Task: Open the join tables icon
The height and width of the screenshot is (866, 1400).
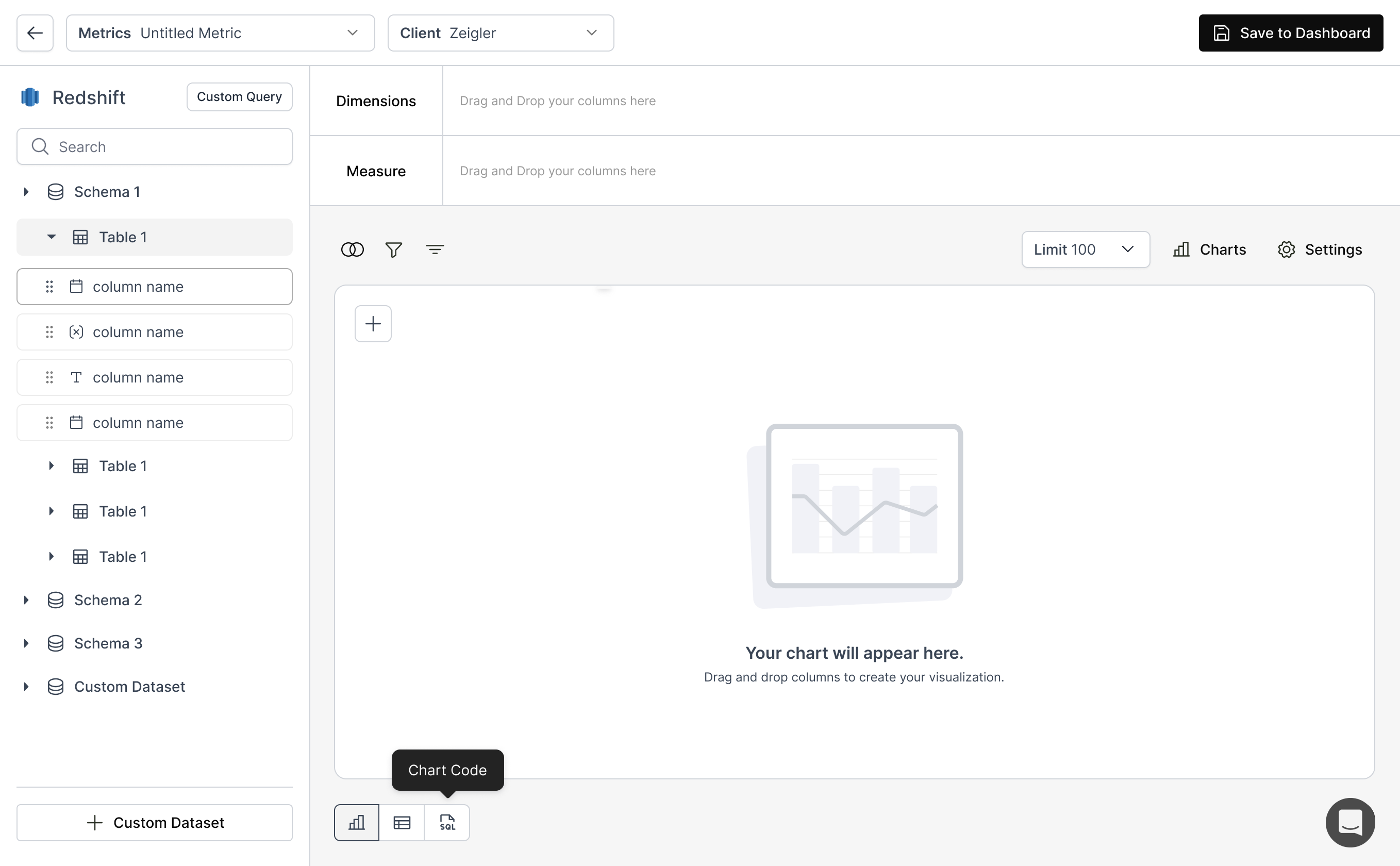Action: tap(352, 249)
